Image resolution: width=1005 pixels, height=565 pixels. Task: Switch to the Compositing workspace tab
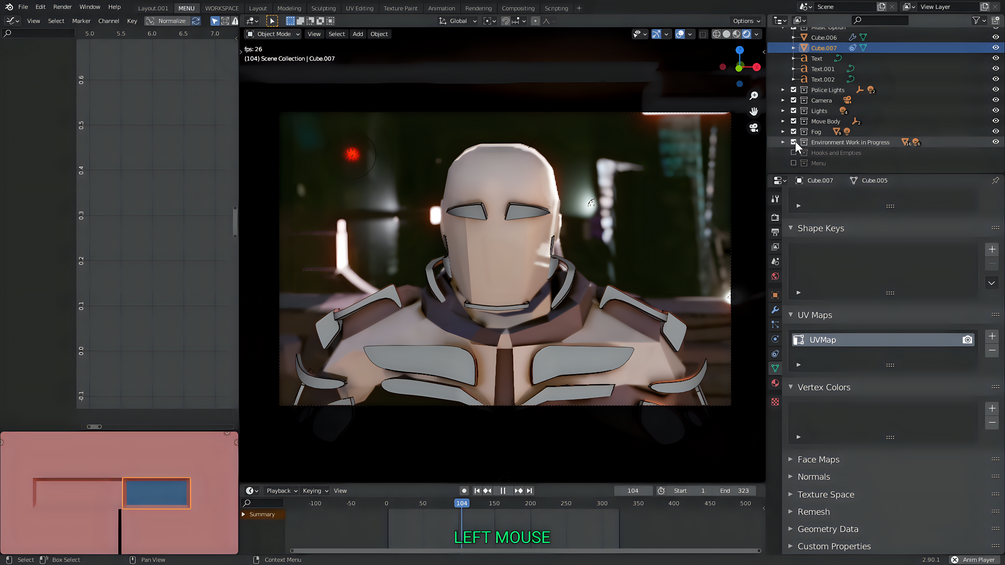pos(518,8)
